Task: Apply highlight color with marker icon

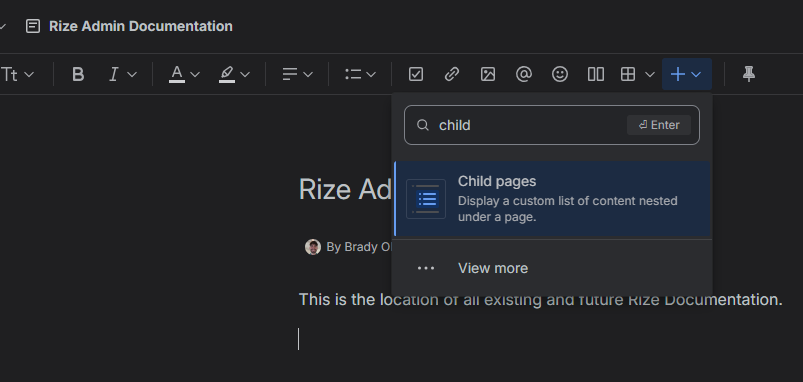Action: pyautogui.click(x=227, y=75)
